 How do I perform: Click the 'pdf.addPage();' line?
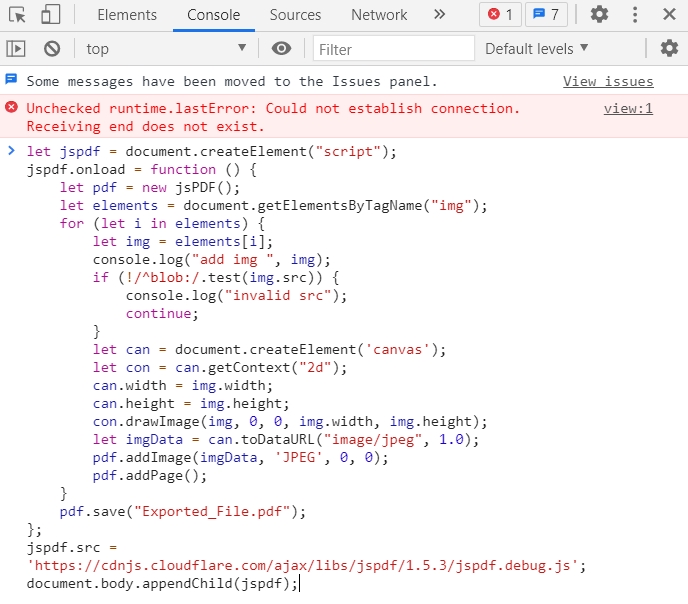tap(150, 475)
